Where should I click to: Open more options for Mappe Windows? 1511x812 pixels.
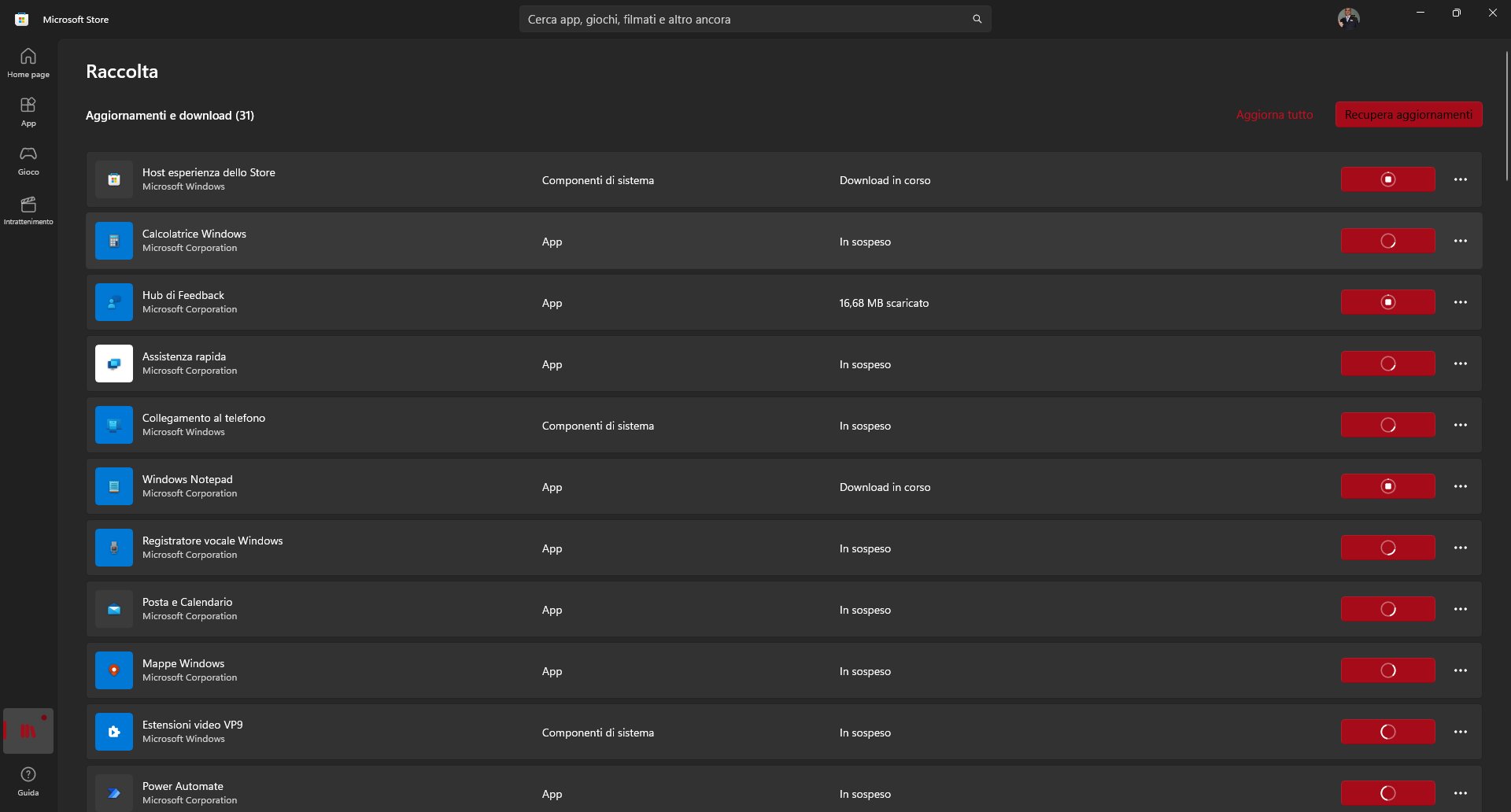click(1461, 670)
